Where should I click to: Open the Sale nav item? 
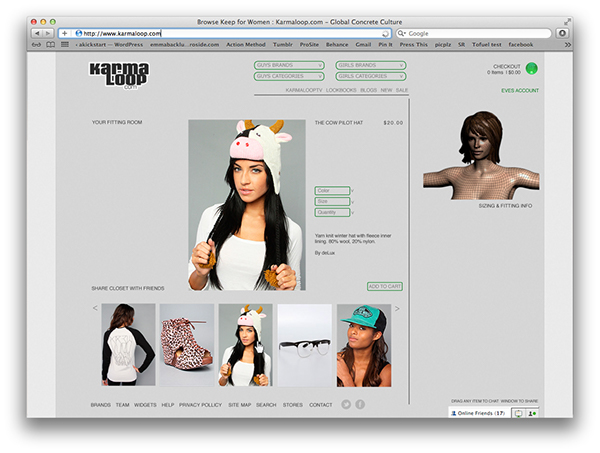tap(402, 90)
